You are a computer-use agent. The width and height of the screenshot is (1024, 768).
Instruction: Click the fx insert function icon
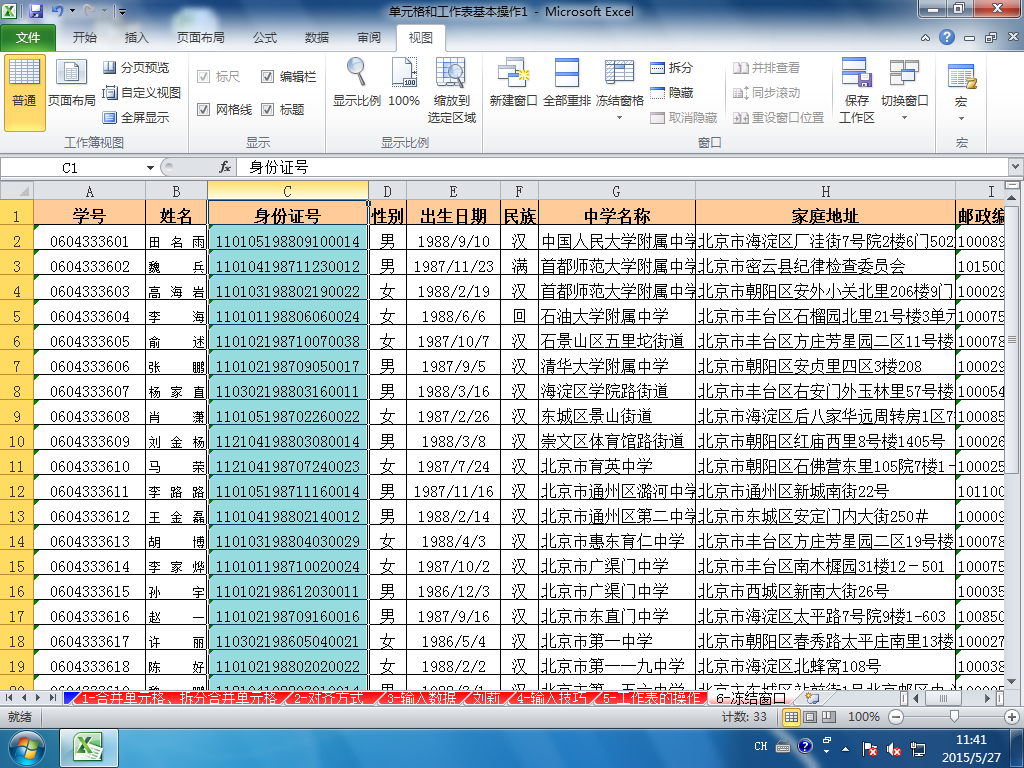[225, 167]
